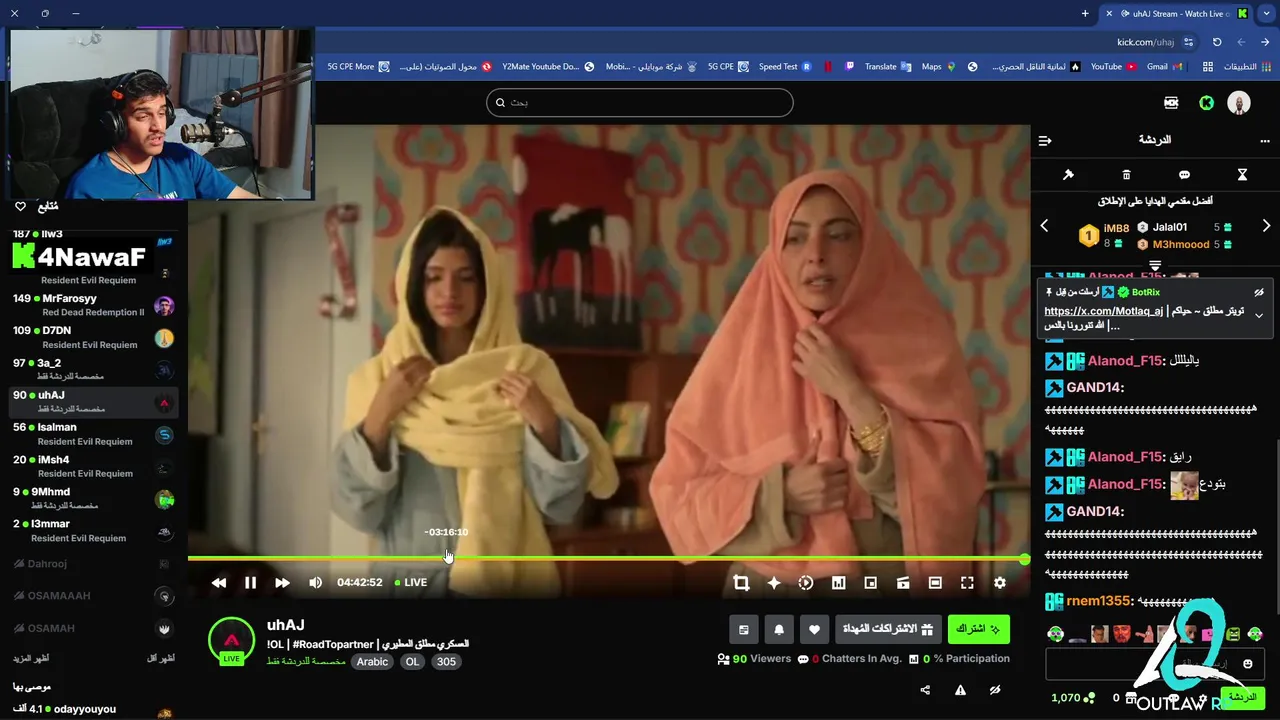Open the browser tab search dropdown
1280x720 pixels.
[x=1266, y=13]
